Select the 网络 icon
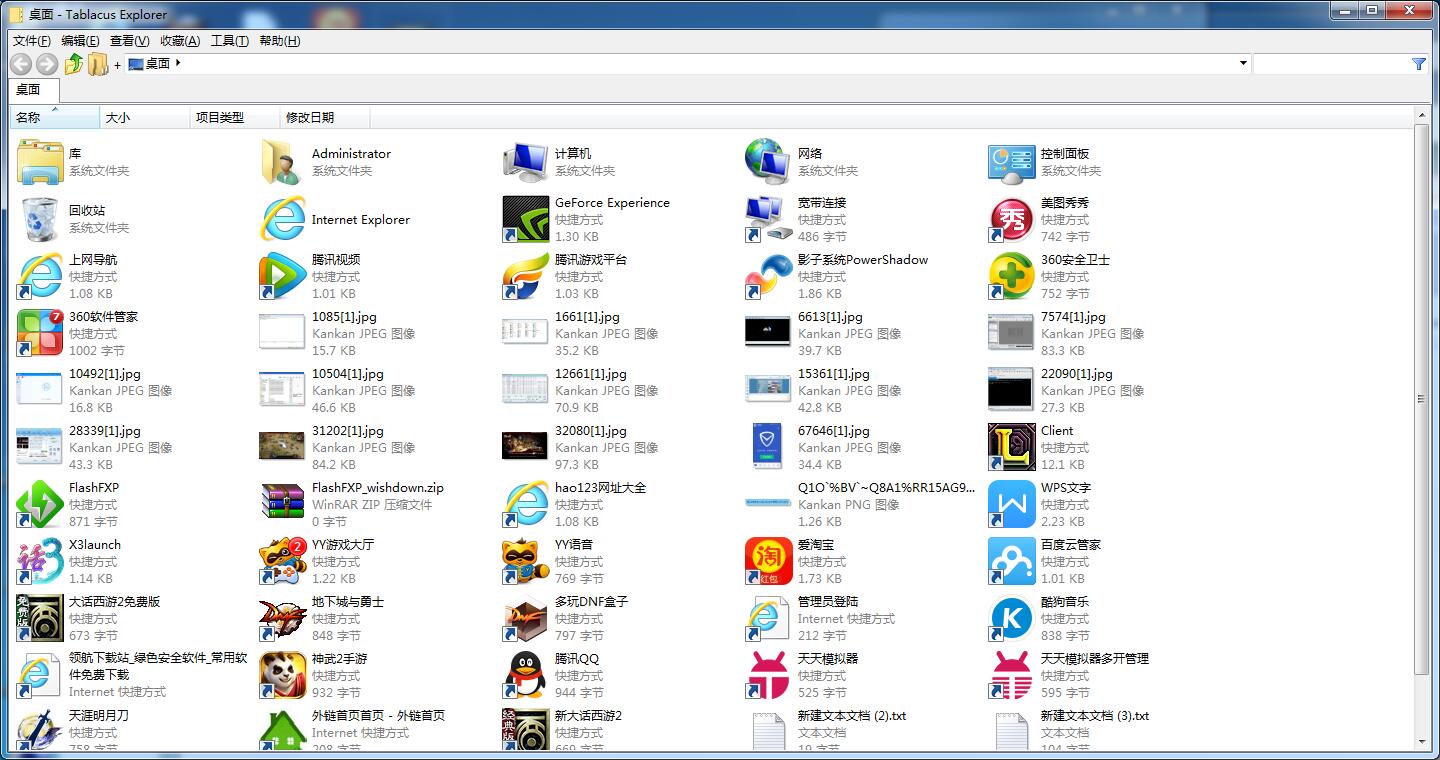Screen dimensions: 1440x760 click(x=769, y=162)
